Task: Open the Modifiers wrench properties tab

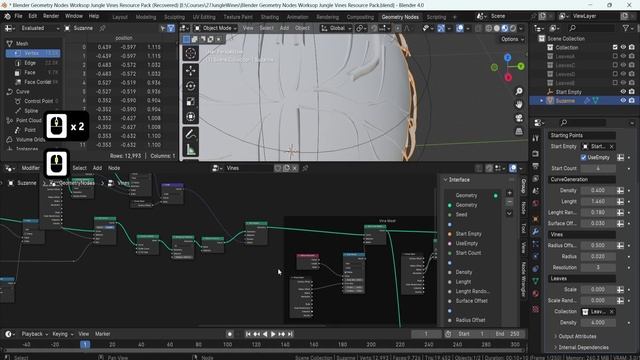Action: 536,231
